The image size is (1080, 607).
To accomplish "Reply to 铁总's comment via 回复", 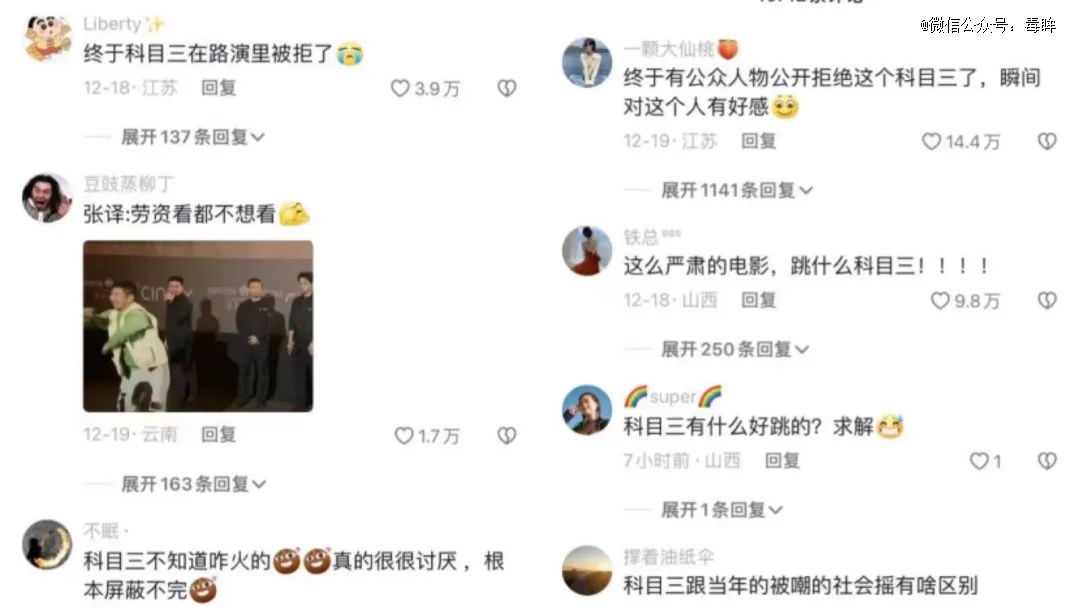I will click(758, 300).
